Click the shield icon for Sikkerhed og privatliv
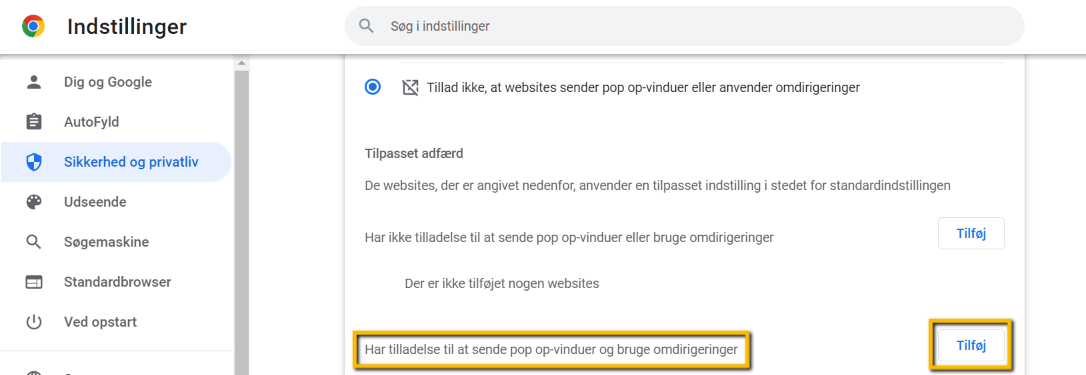1086x375 pixels. pyautogui.click(x=34, y=162)
